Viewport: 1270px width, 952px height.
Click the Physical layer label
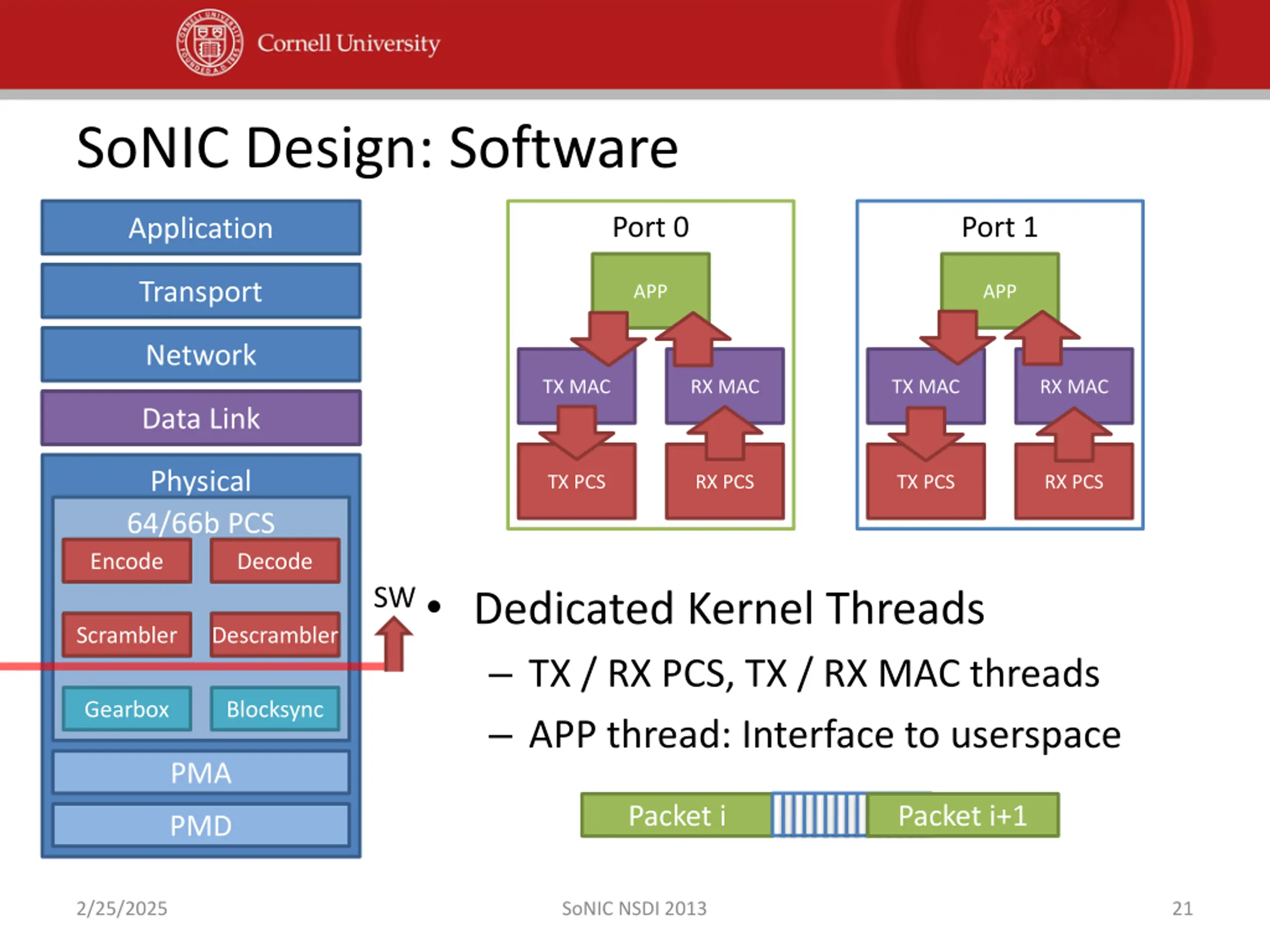pos(201,481)
